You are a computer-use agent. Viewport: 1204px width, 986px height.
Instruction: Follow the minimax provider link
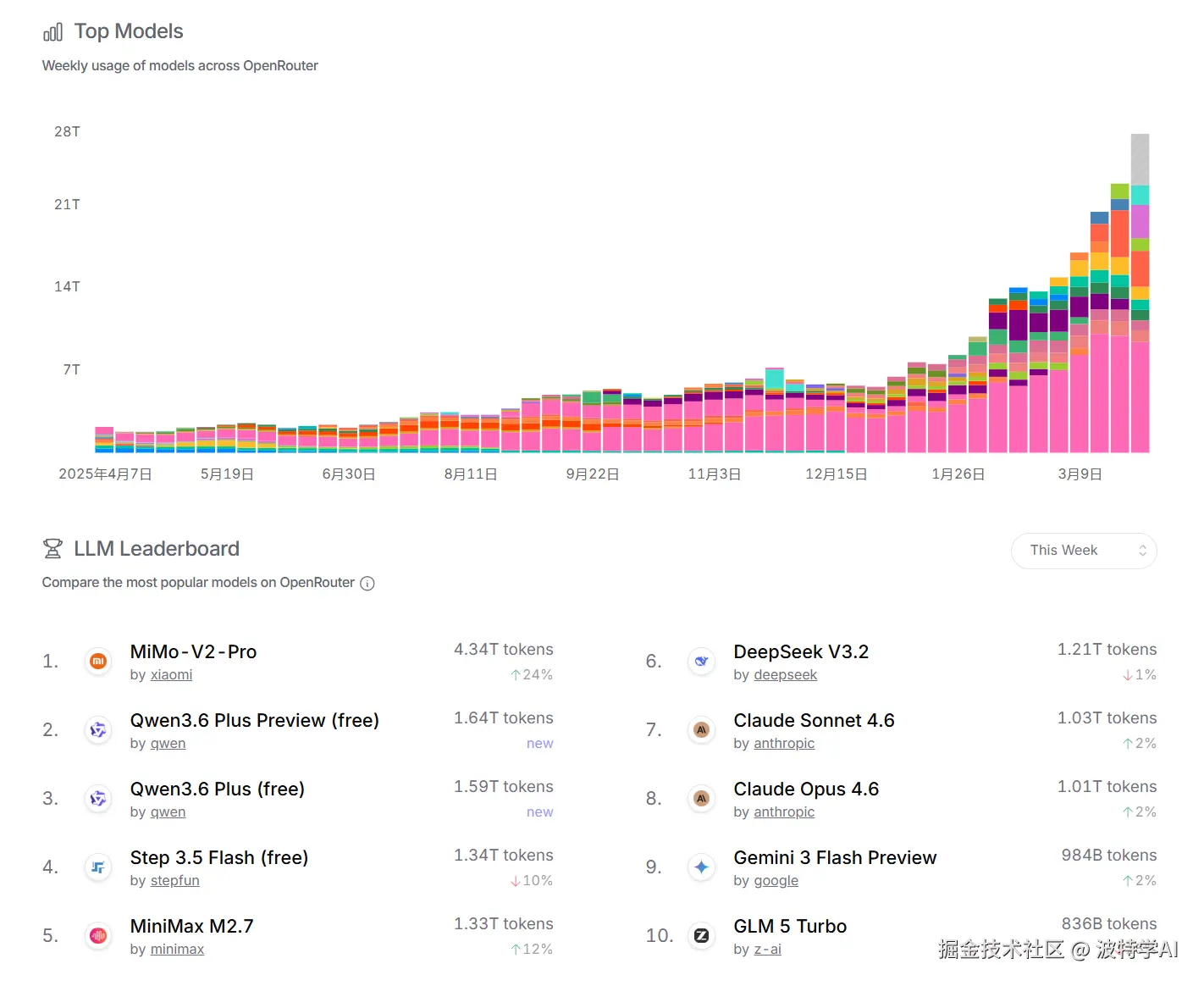[177, 950]
